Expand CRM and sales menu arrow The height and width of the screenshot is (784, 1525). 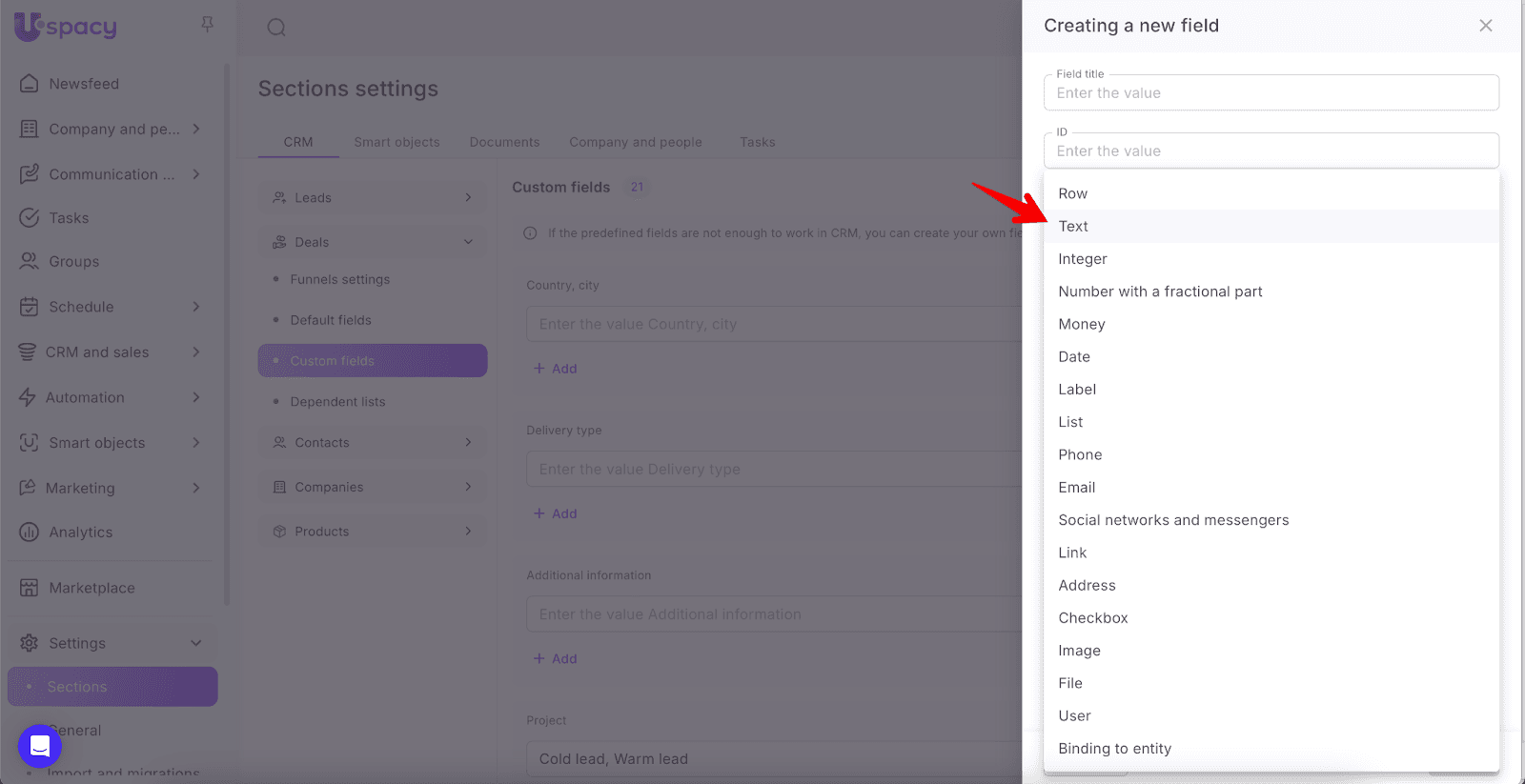[x=196, y=352]
